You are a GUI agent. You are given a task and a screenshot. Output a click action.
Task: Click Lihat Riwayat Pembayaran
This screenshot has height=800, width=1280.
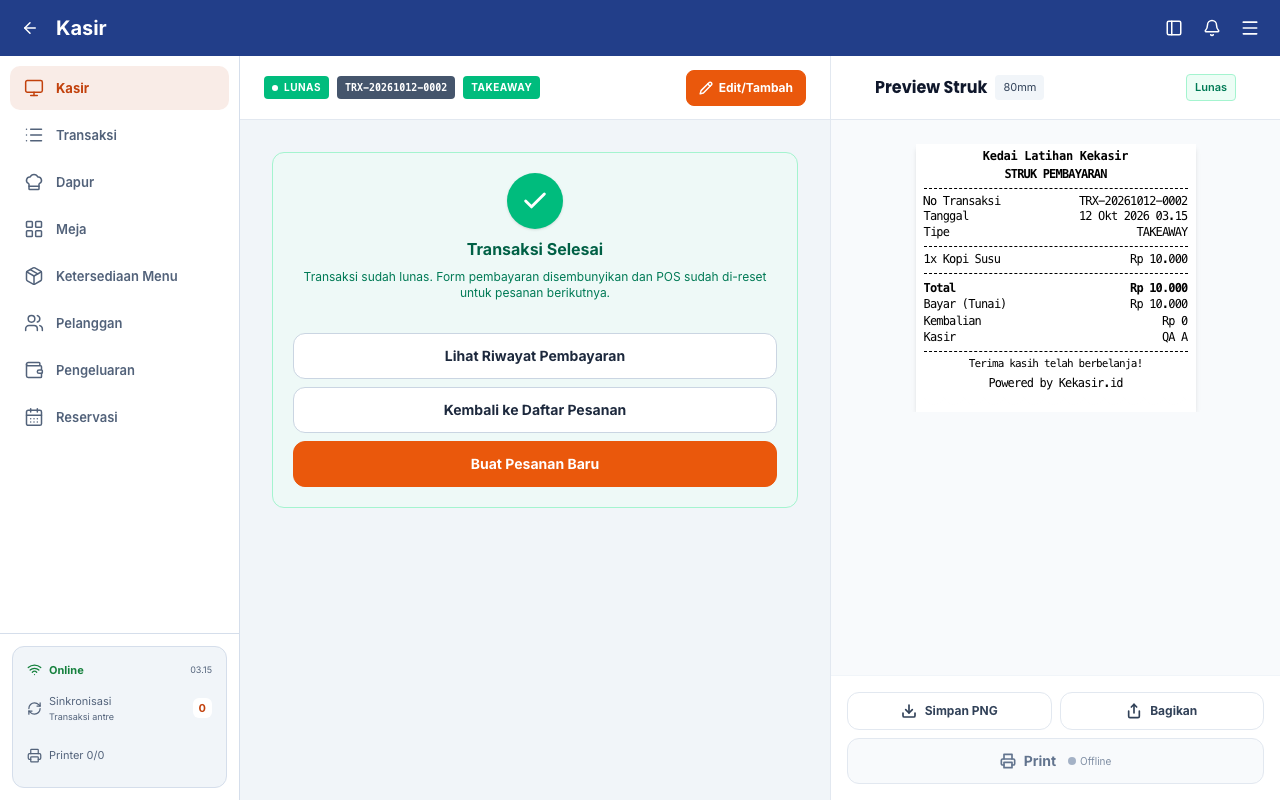point(535,356)
